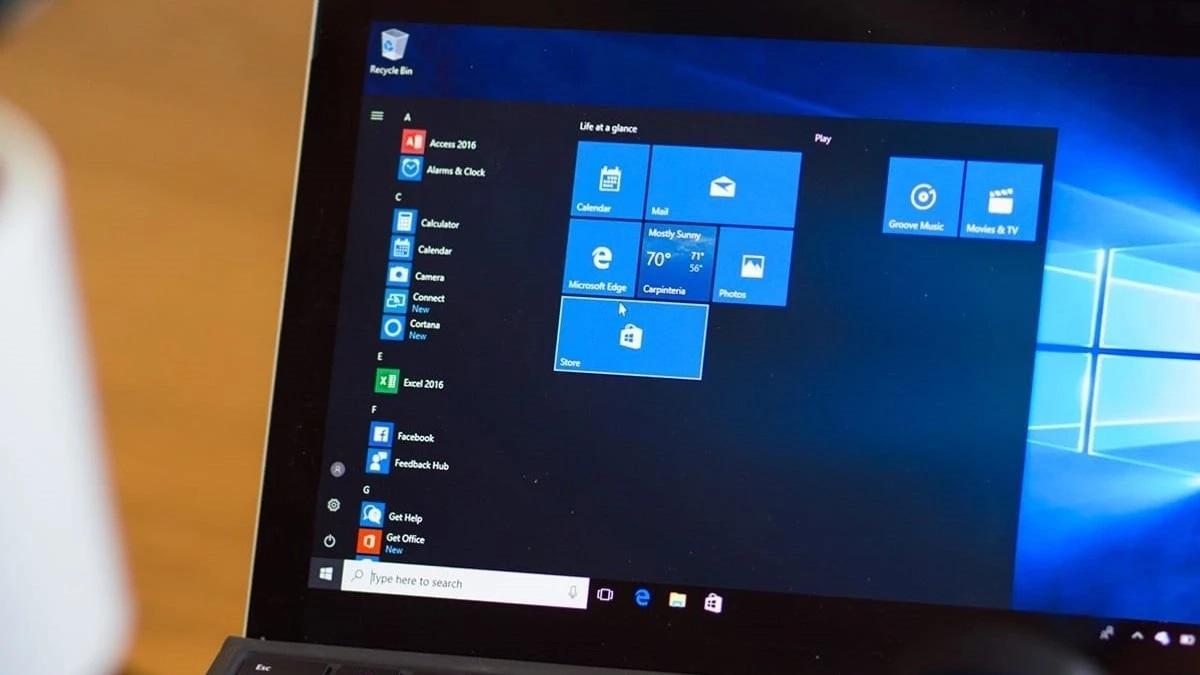Expand the Start menu hamburger button
Viewport: 1200px width, 675px height.
[377, 116]
